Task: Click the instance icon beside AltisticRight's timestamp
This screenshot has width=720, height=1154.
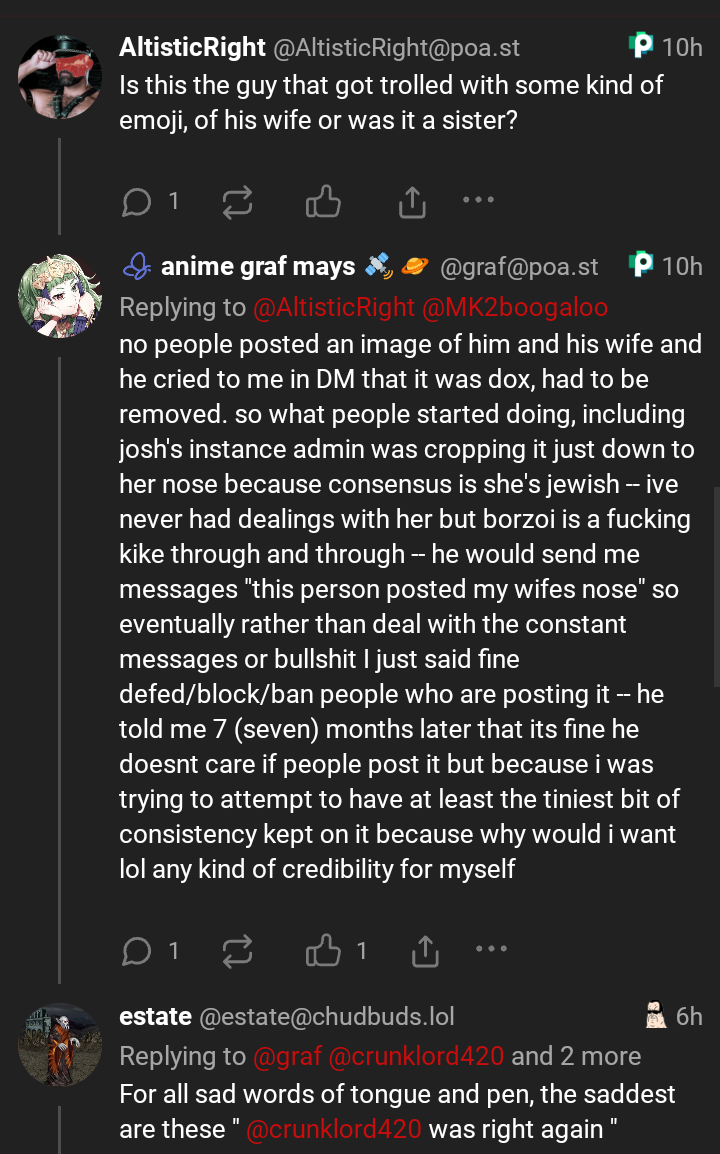Action: [641, 46]
